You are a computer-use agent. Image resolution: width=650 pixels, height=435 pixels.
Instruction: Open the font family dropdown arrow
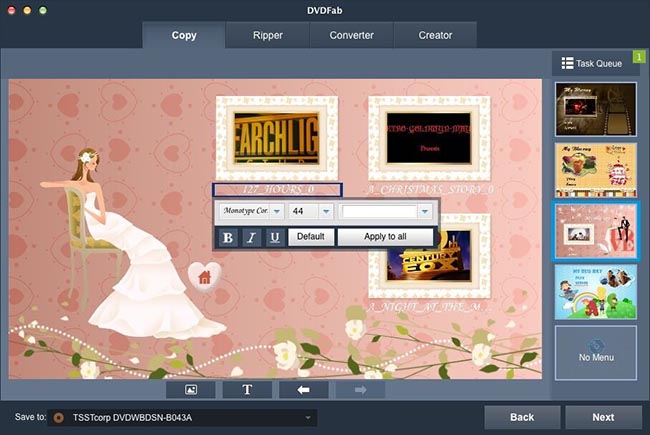pyautogui.click(x=277, y=211)
